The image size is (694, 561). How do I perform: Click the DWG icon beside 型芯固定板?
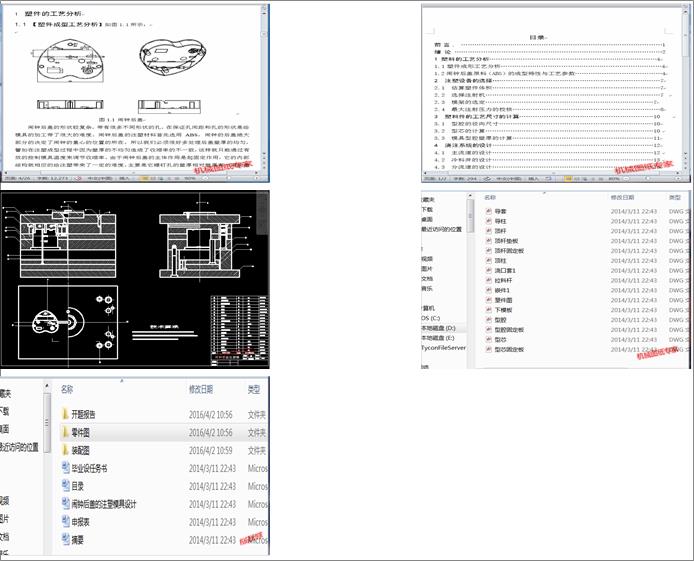coord(489,350)
